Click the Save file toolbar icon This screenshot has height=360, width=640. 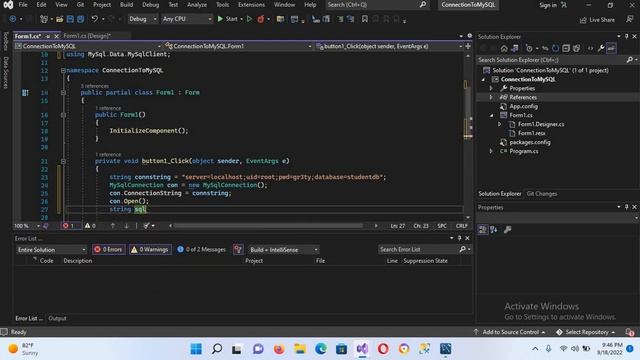70,19
